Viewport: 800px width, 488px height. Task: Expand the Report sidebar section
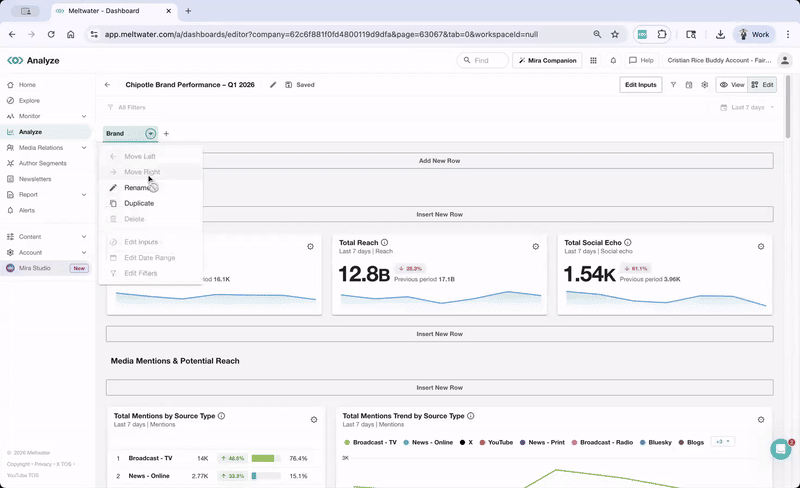click(x=84, y=194)
